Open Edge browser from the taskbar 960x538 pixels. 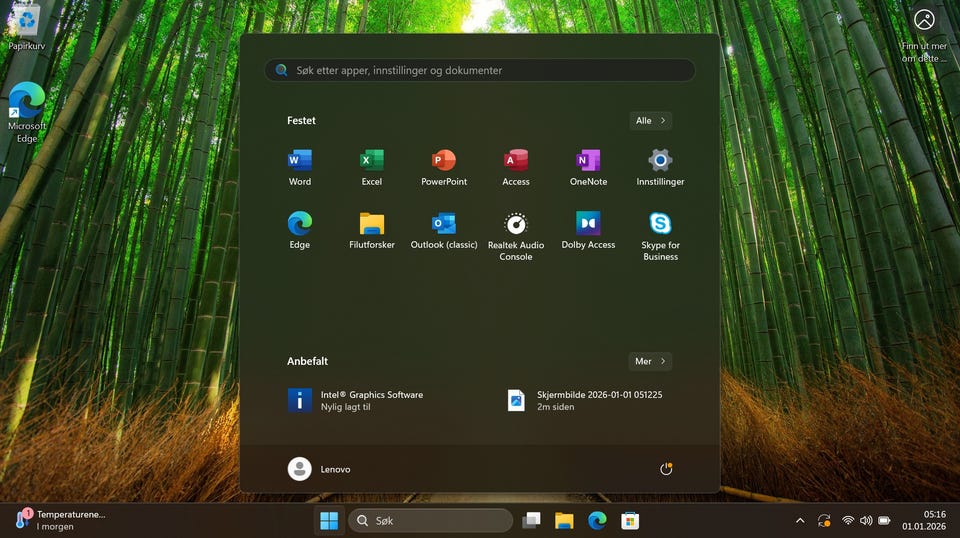tap(597, 521)
